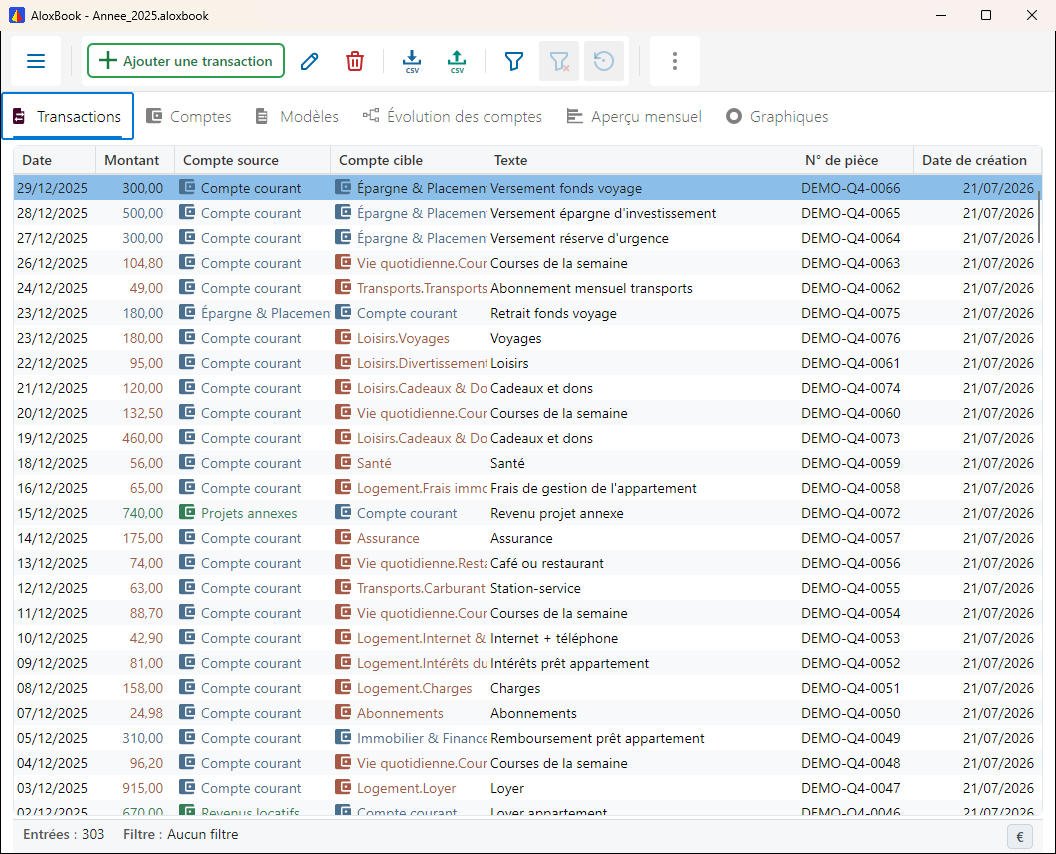Click the pencil edit transaction icon
Viewport: 1056px width, 854px height.
click(310, 61)
